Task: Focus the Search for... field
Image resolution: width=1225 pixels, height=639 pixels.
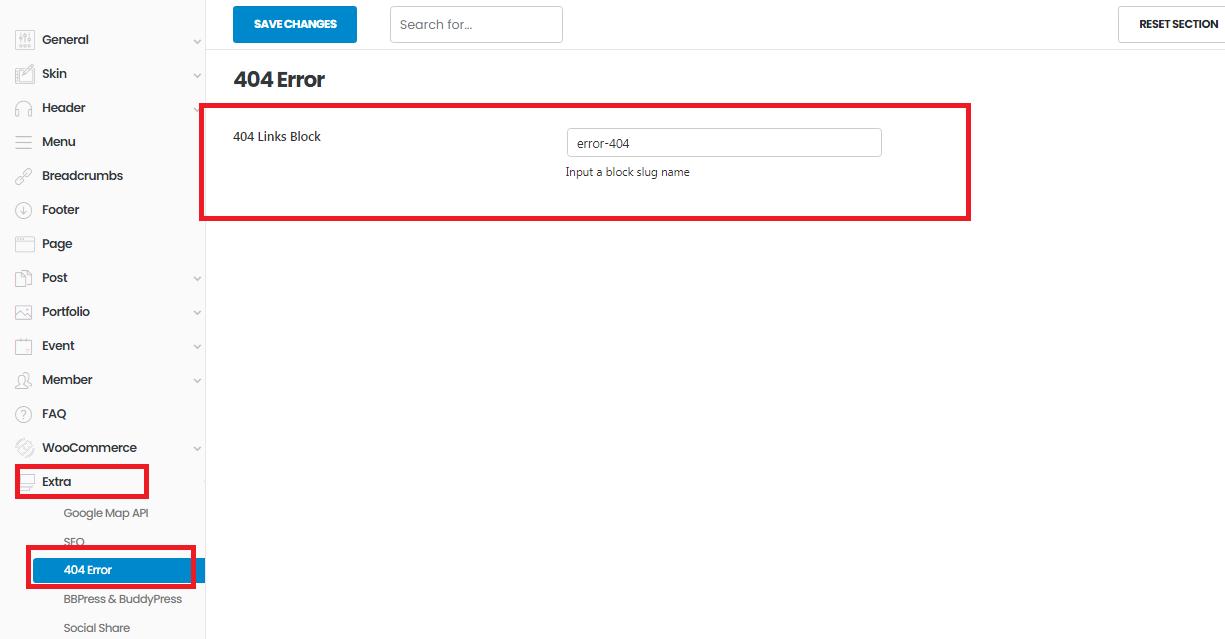Action: tap(476, 24)
